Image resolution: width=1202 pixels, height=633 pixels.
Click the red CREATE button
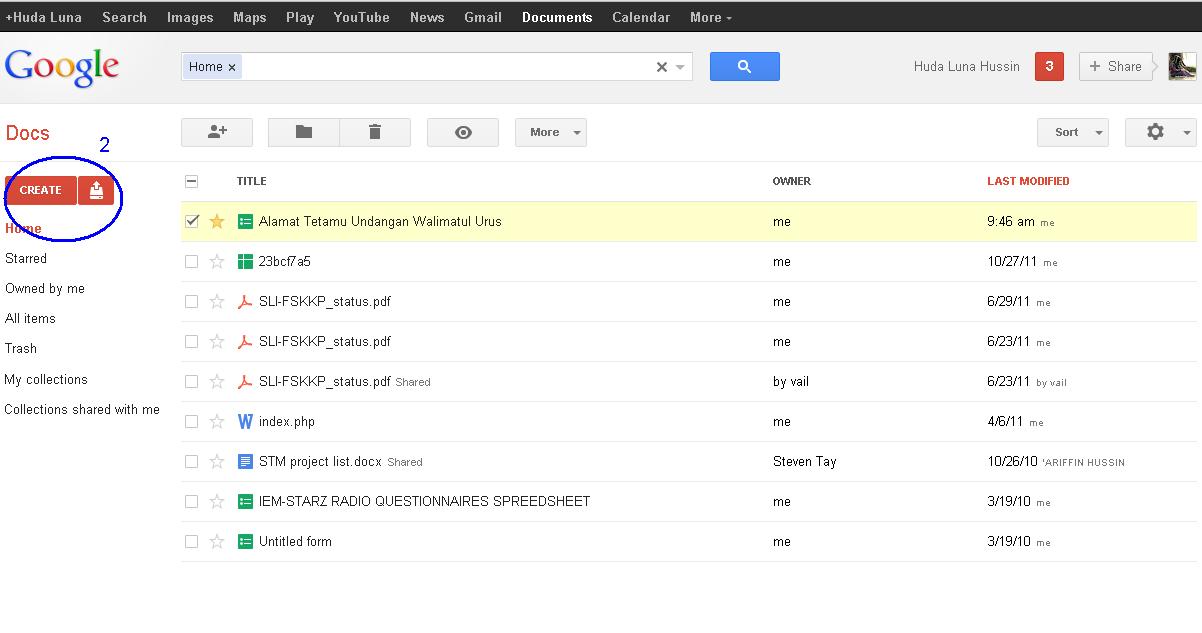point(41,189)
